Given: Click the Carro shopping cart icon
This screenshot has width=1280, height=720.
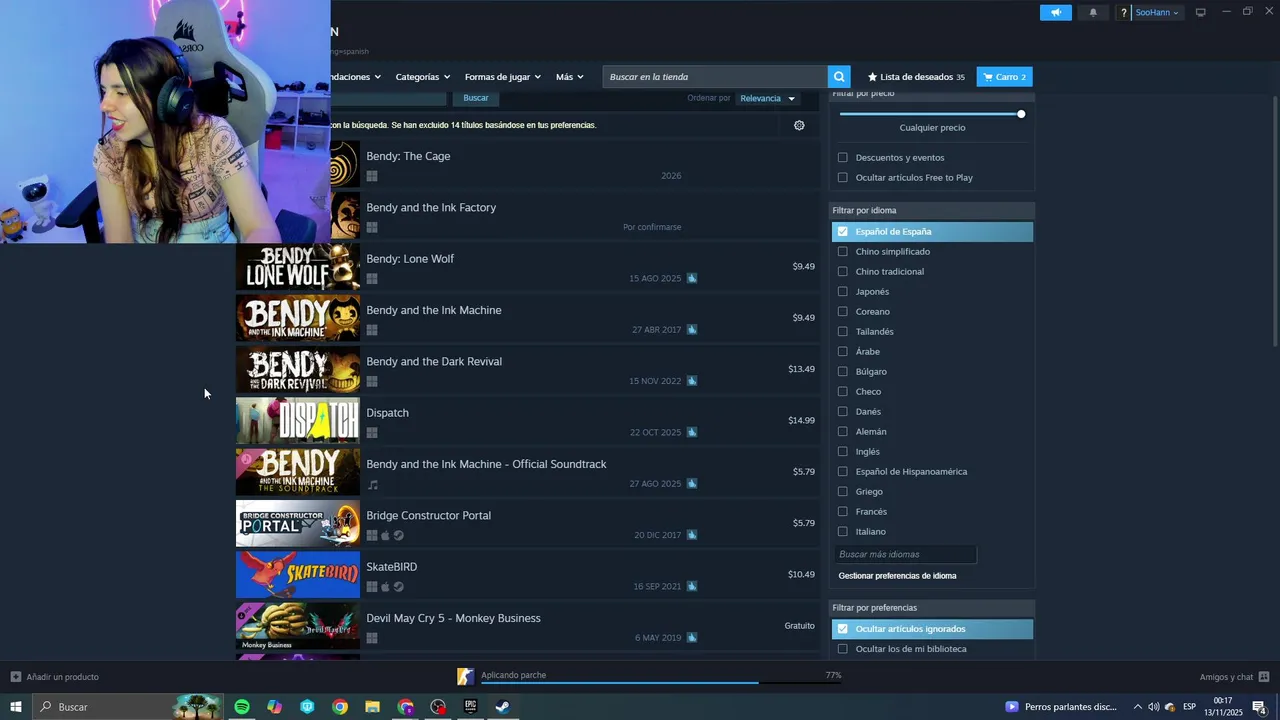Looking at the screenshot, I should (988, 77).
